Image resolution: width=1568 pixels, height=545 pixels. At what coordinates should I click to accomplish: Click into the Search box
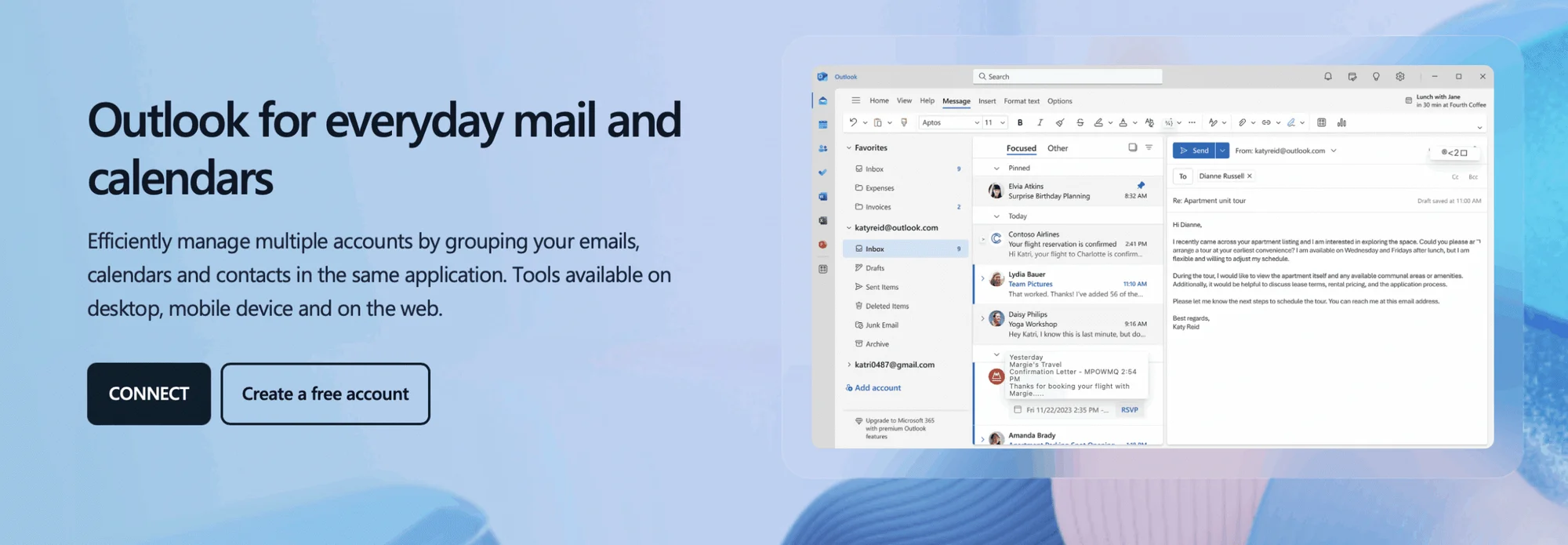1068,76
